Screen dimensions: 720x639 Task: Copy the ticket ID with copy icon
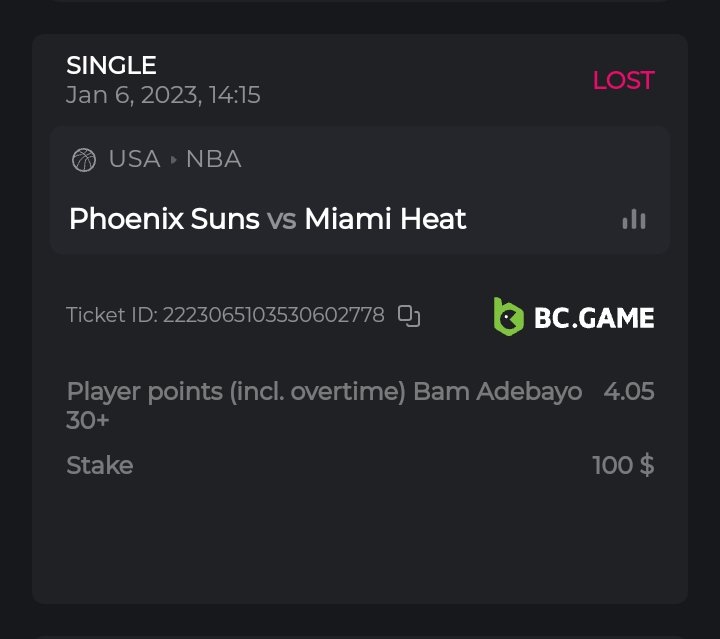pyautogui.click(x=409, y=316)
